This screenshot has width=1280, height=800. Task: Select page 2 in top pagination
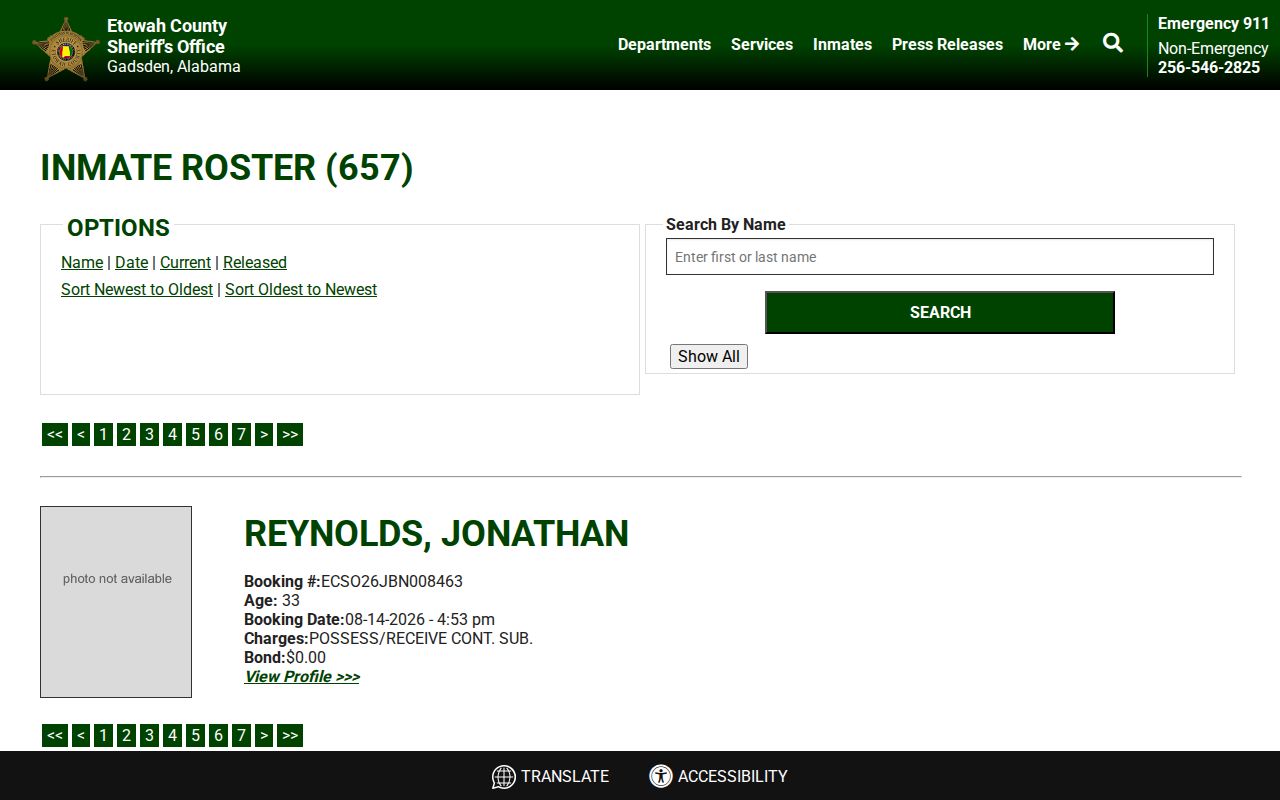click(x=126, y=434)
